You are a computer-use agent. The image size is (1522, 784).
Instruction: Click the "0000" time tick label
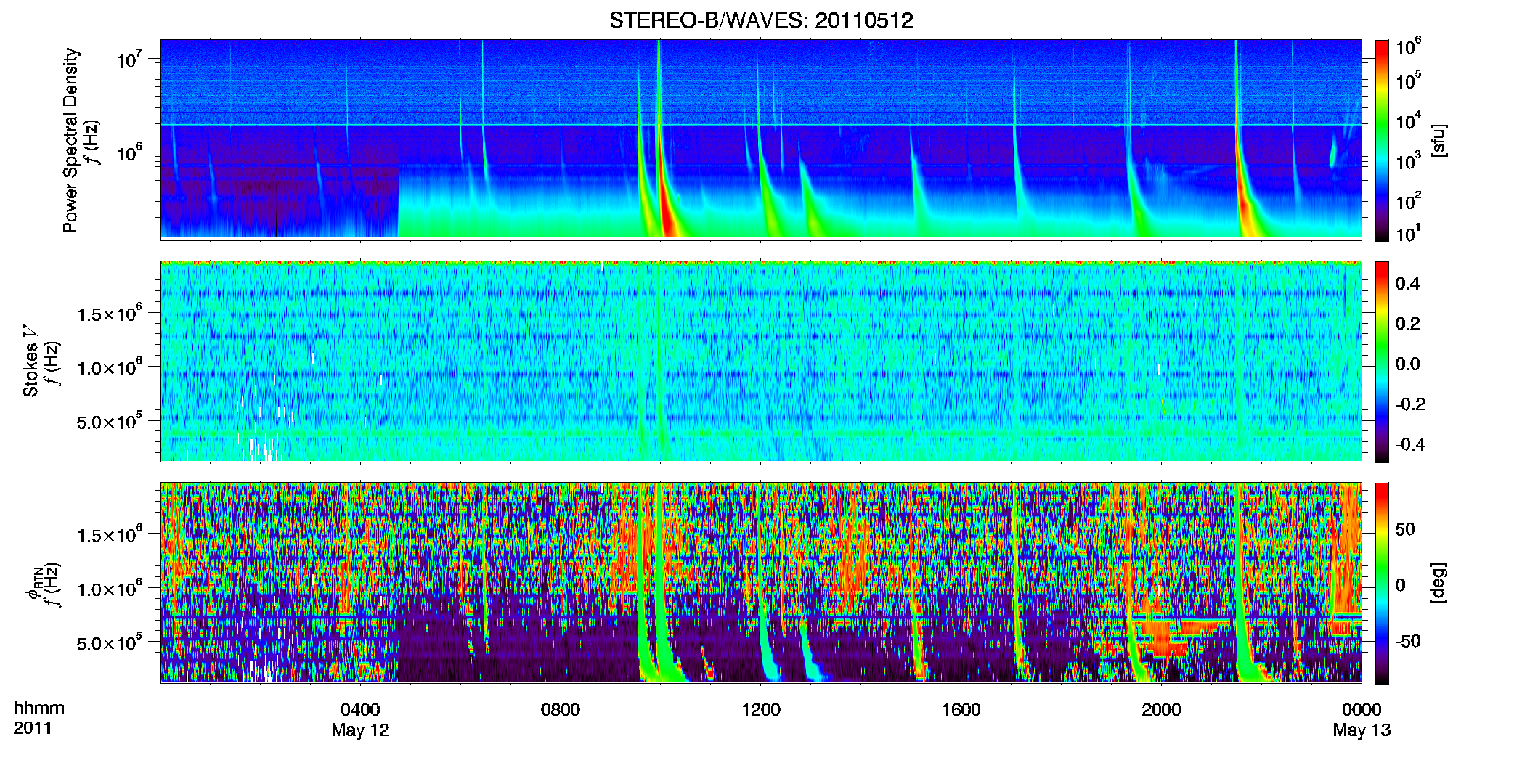pos(1362,710)
